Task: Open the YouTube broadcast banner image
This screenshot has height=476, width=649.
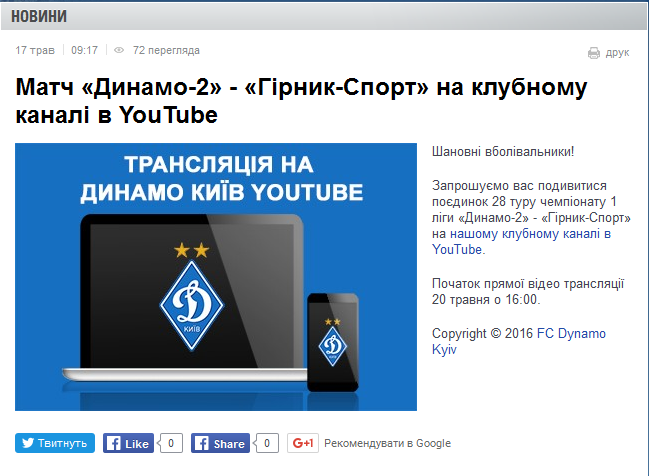Action: (x=216, y=277)
